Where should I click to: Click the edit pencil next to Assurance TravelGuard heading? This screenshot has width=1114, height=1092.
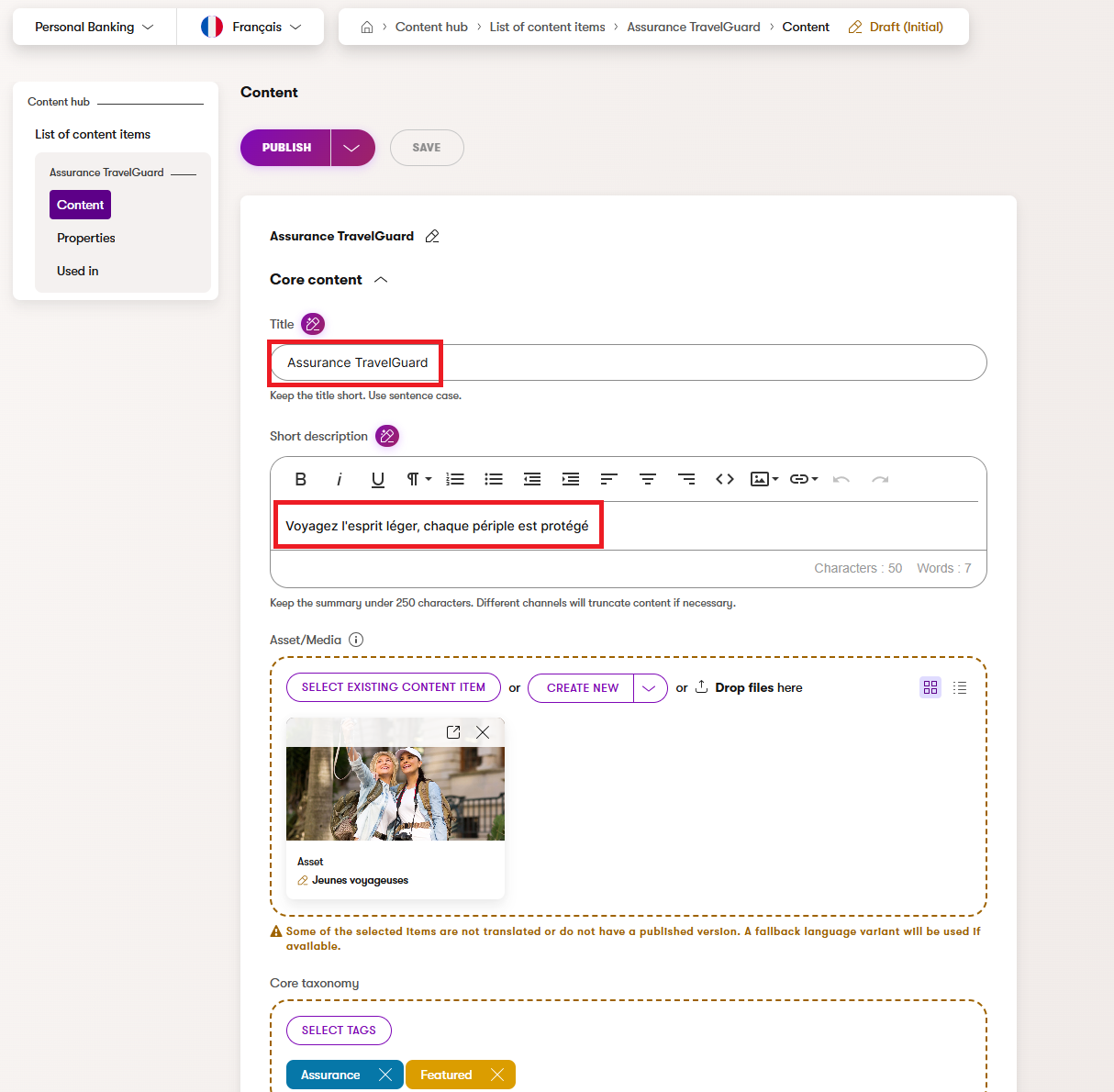pyautogui.click(x=432, y=236)
